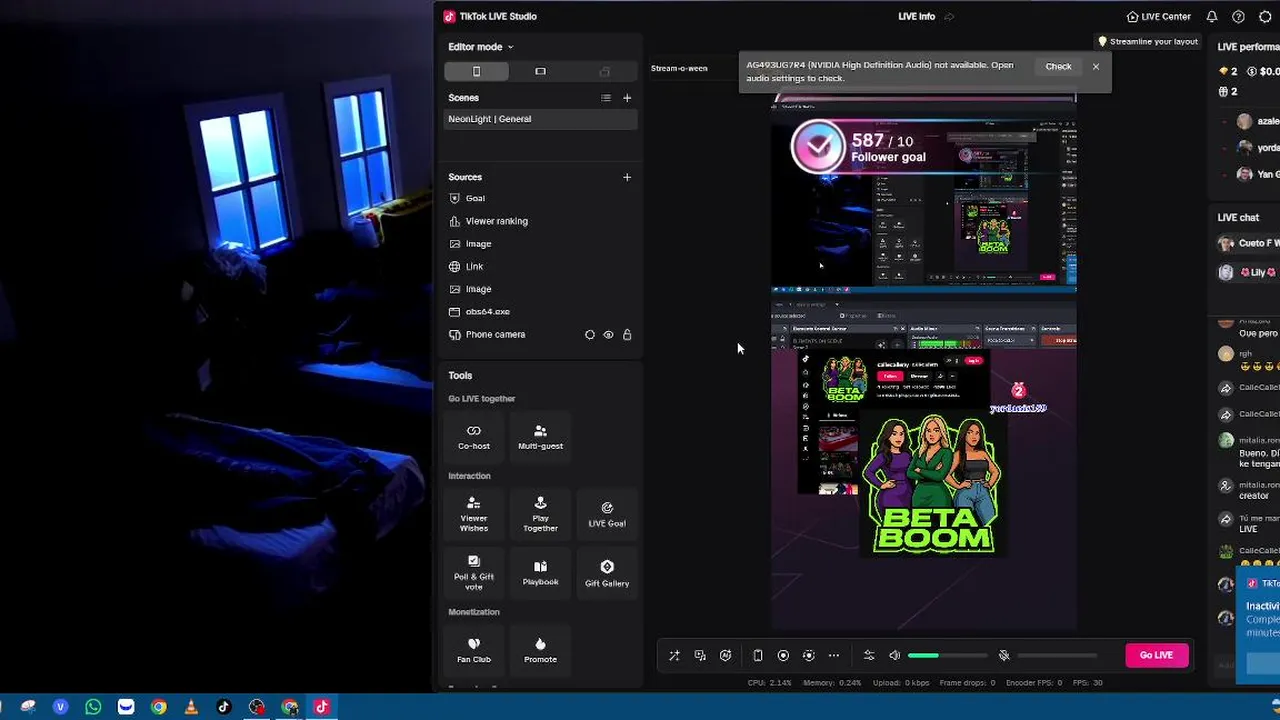Open the black TikTok taskbar icon
The height and width of the screenshot is (720, 1280).
coord(224,707)
